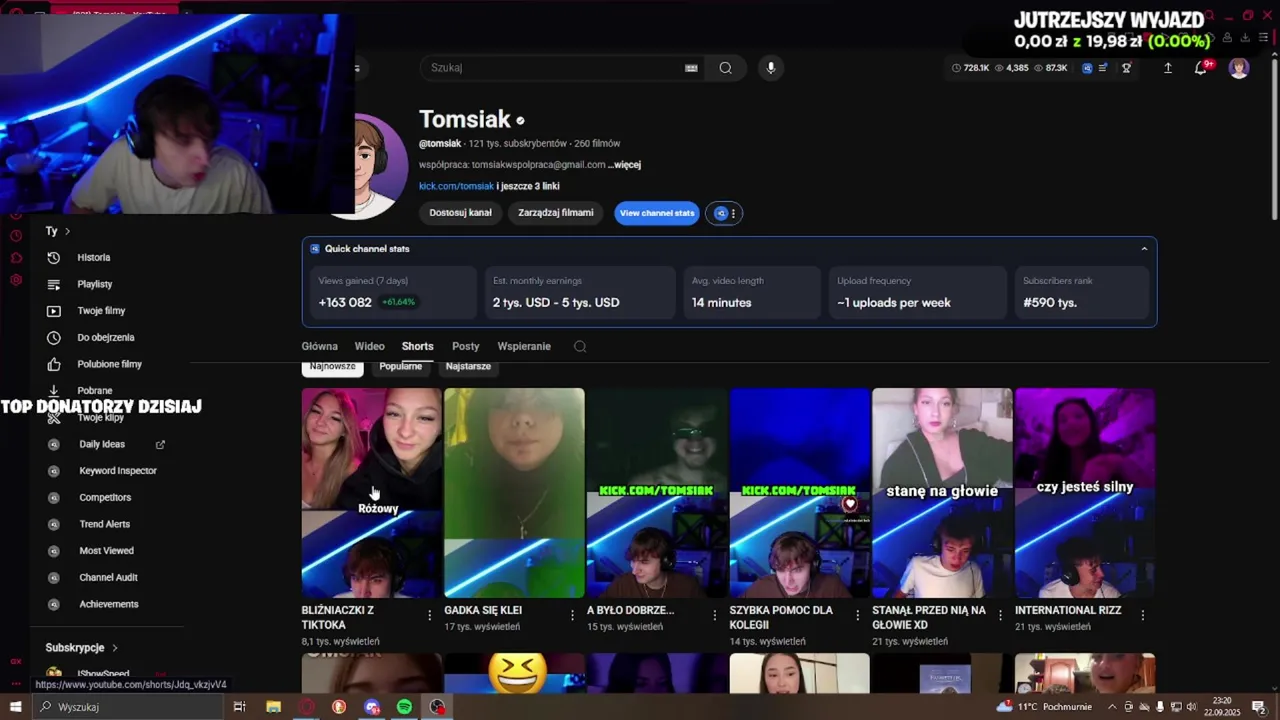Open Achievements in sidebar
This screenshot has height=720, width=1280.
click(107, 604)
